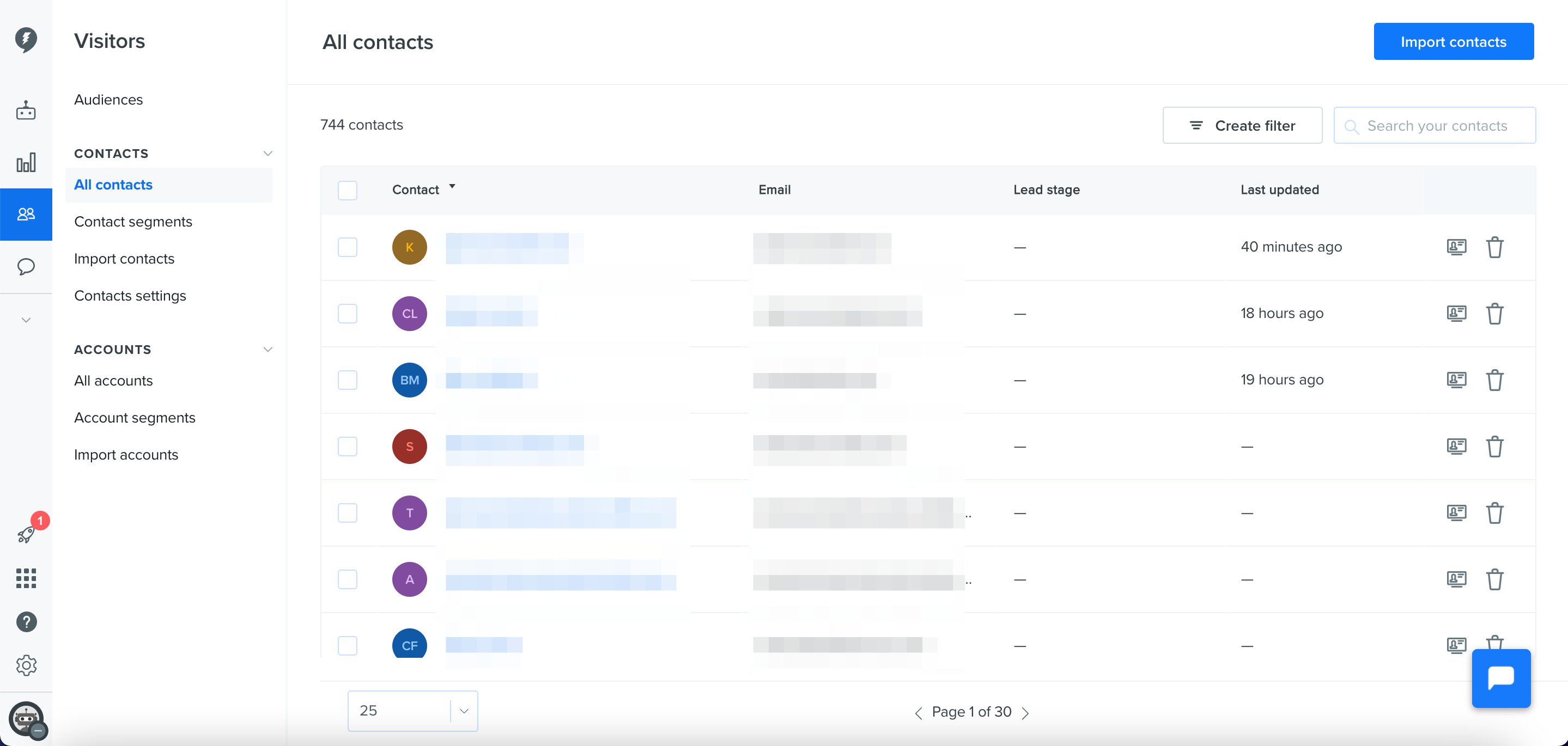Go to next page arrow
The width and height of the screenshot is (1568, 746).
tap(1026, 713)
